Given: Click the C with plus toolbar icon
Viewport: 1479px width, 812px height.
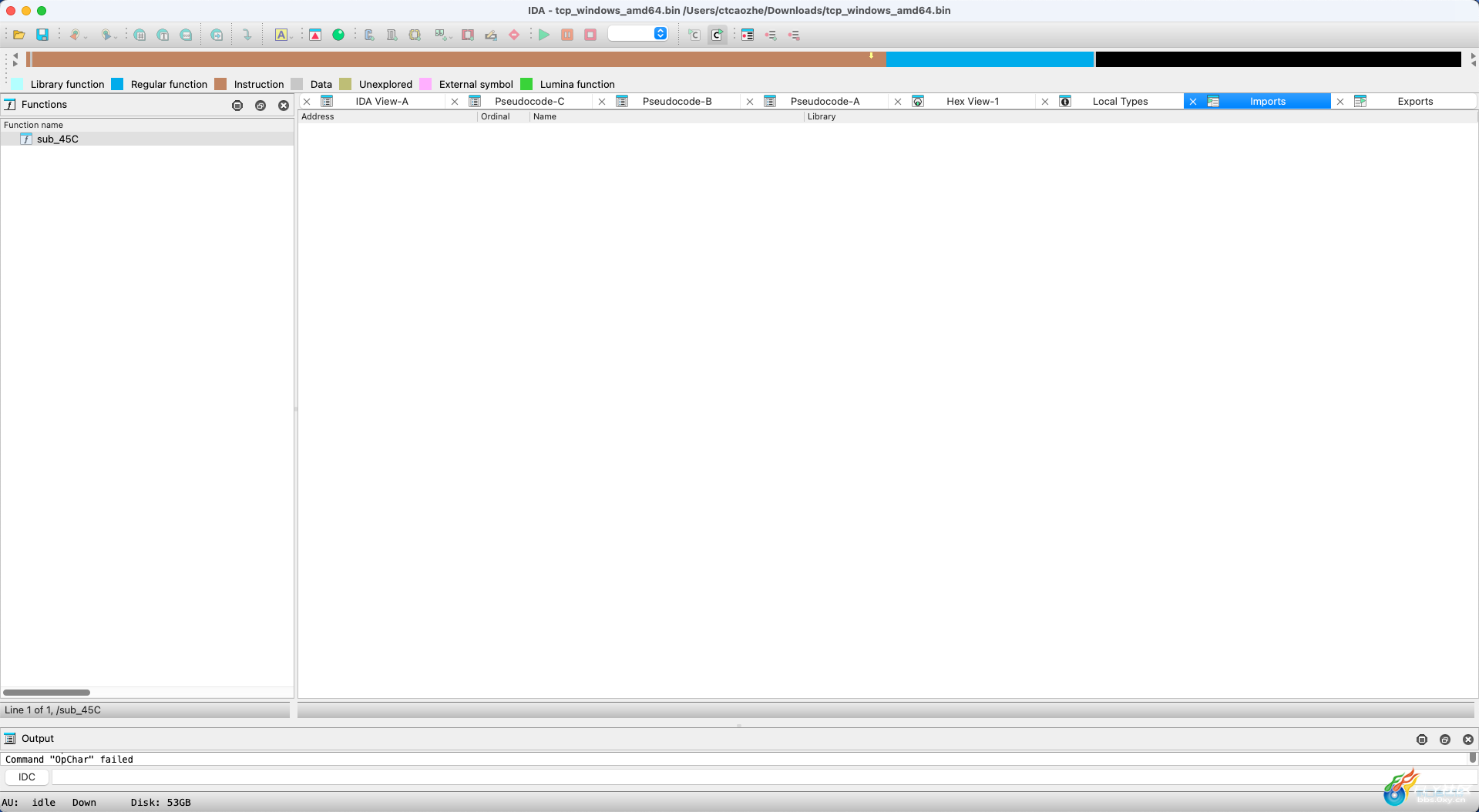Looking at the screenshot, I should pos(369,35).
